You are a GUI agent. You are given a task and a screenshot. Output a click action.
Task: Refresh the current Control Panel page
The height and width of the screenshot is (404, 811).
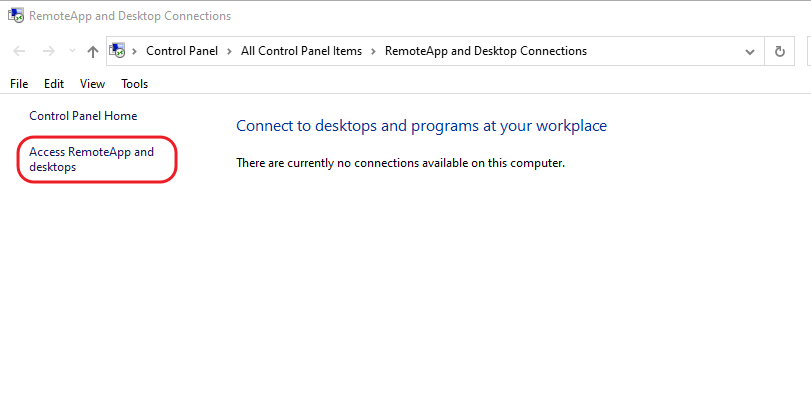(780, 51)
